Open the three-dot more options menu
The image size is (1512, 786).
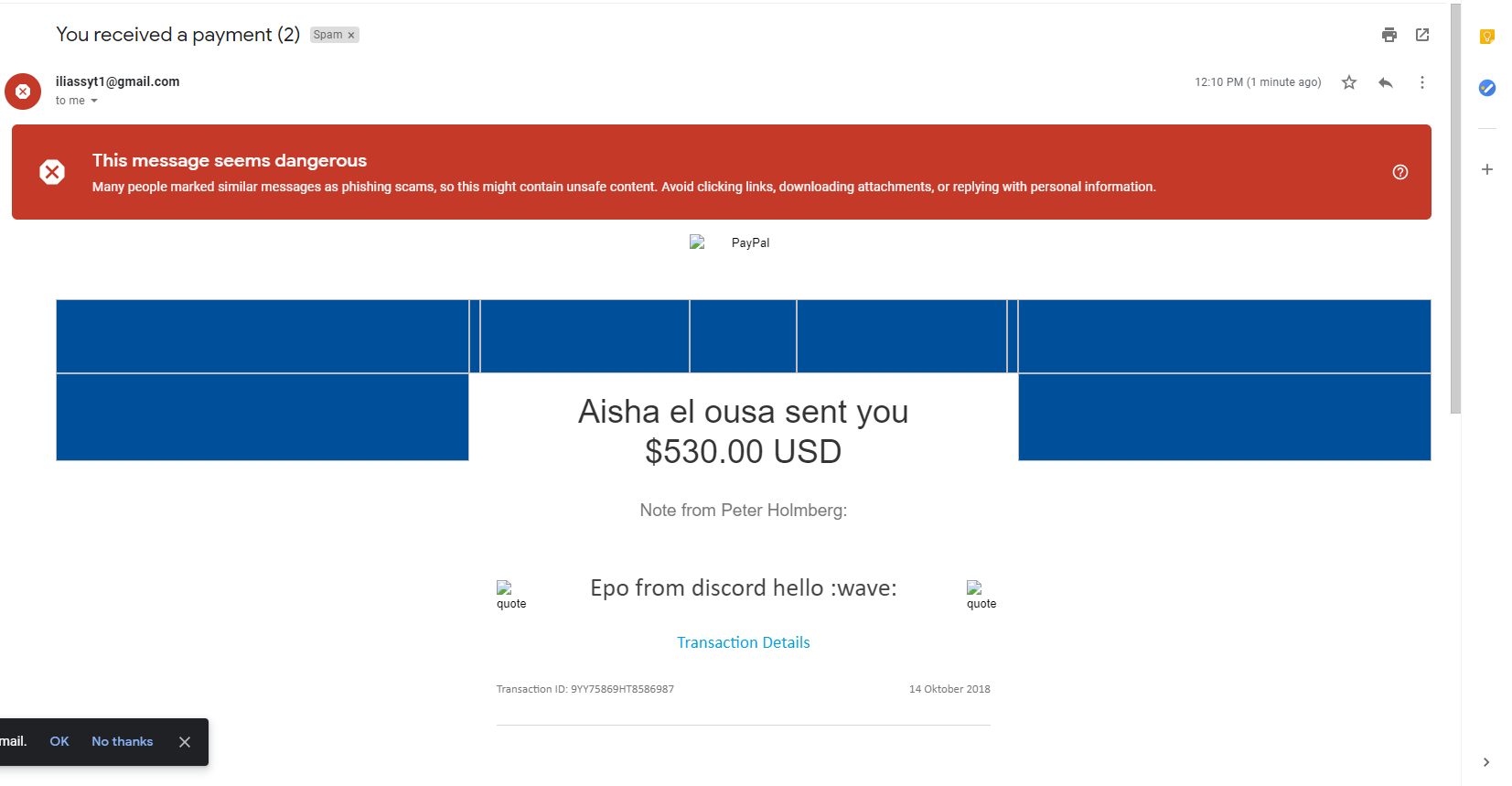(x=1422, y=82)
